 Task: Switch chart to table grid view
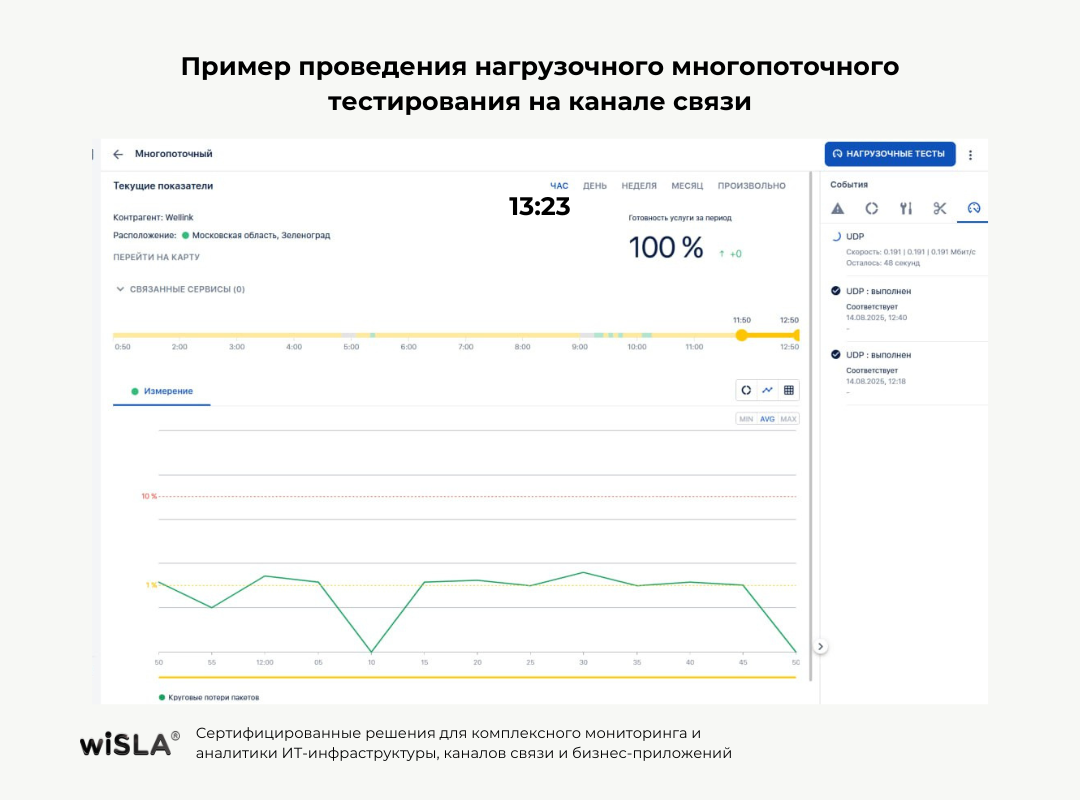click(x=788, y=390)
